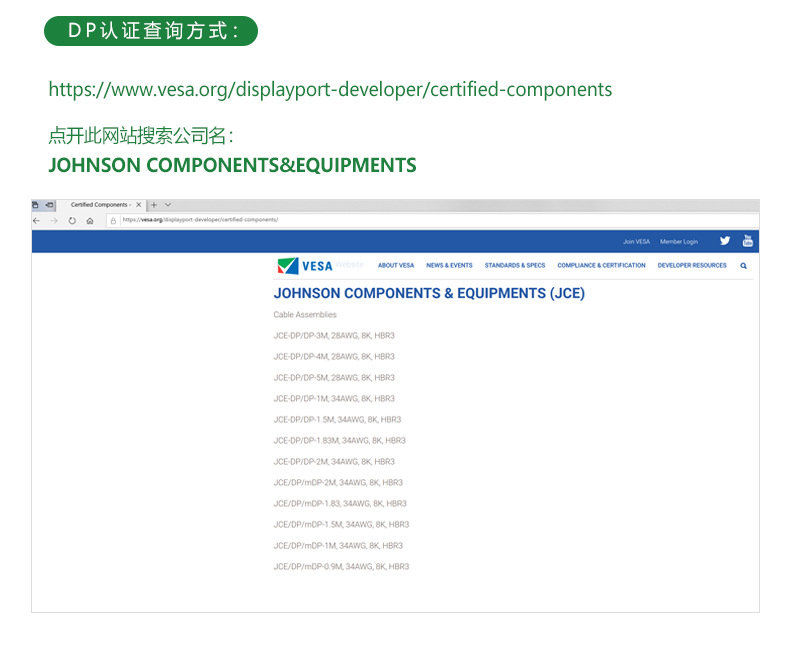Viewport: 790px width, 670px height.
Task: Click the VESA logo
Action: click(x=305, y=265)
